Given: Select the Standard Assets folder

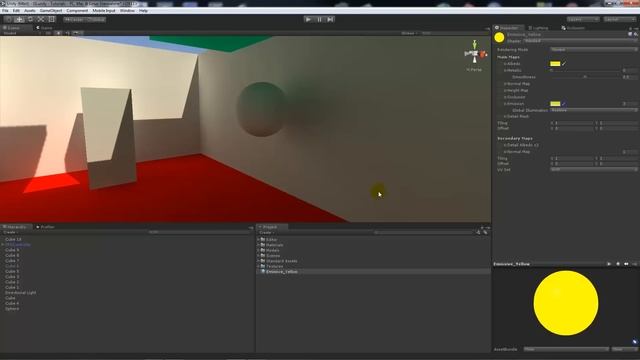Looking at the screenshot, I should pos(281,261).
